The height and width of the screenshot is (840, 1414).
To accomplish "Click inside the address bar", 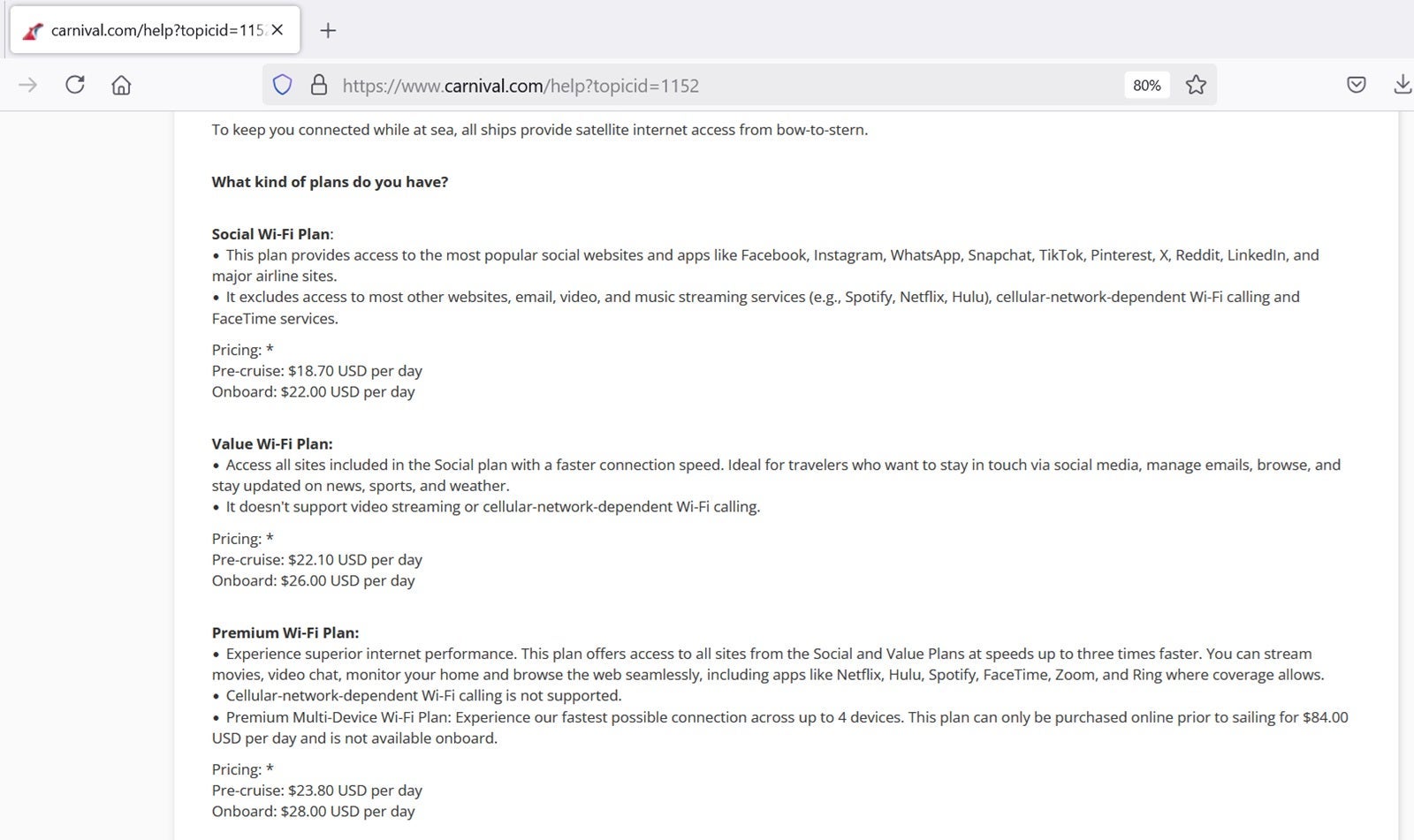I will (x=619, y=85).
